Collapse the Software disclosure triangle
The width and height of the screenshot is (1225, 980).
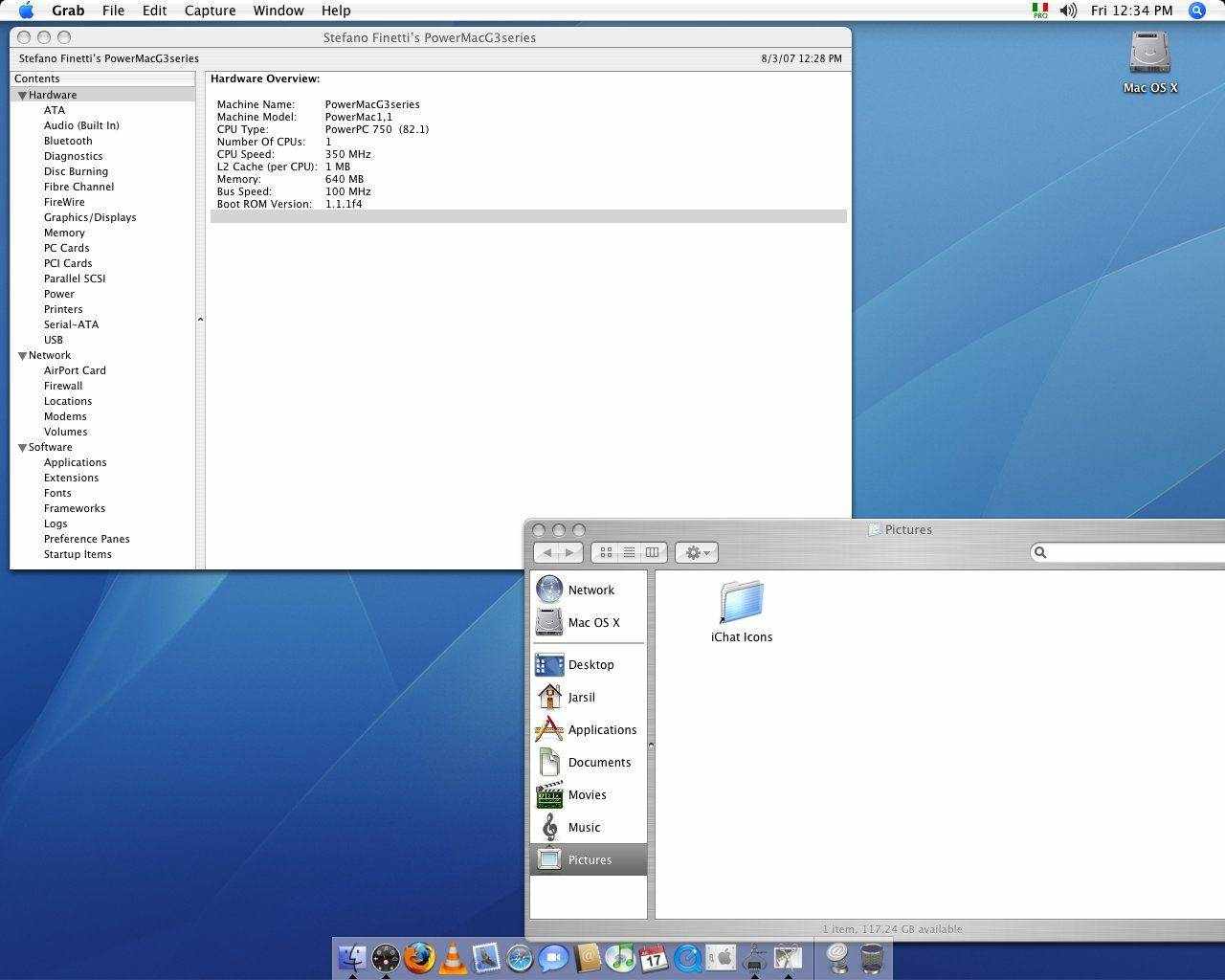point(22,448)
